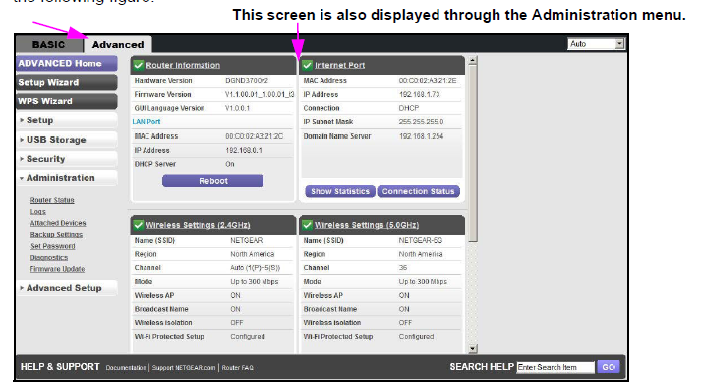Open Backup Settings link
The width and height of the screenshot is (713, 389).
(56, 234)
